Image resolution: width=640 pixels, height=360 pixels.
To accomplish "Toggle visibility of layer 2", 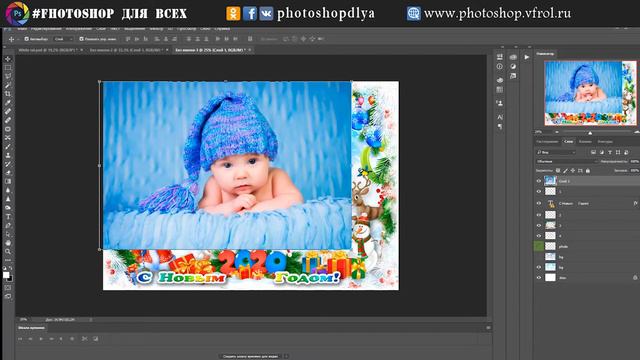I will [539, 215].
